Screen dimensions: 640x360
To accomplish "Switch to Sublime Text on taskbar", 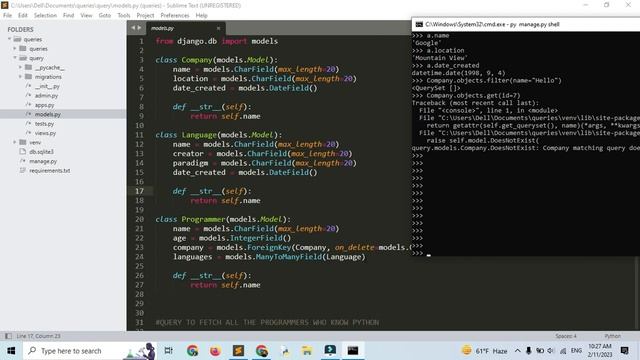I will 238,351.
